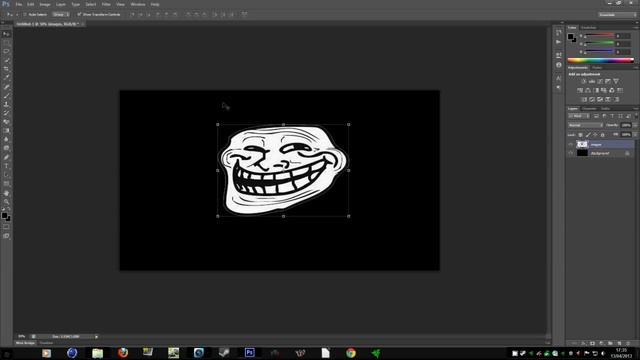Open the Color panel flyout menu
Image resolution: width=640 pixels, height=360 pixels.
636,28
